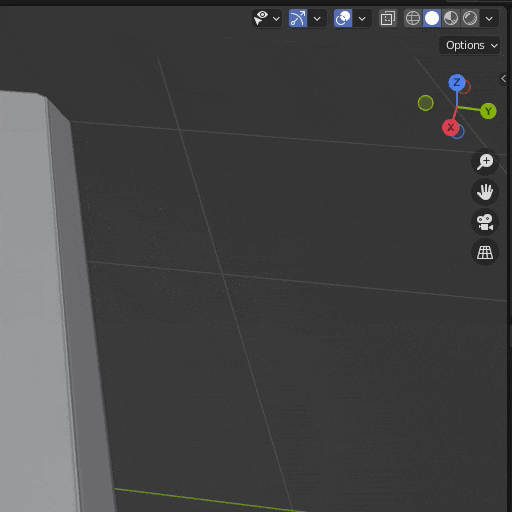The height and width of the screenshot is (512, 512).
Task: Click the blue Z axis gizmo ball
Action: 457,82
